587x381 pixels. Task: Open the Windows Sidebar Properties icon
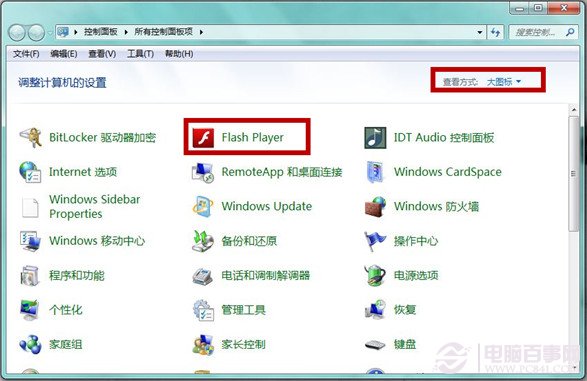[30, 207]
